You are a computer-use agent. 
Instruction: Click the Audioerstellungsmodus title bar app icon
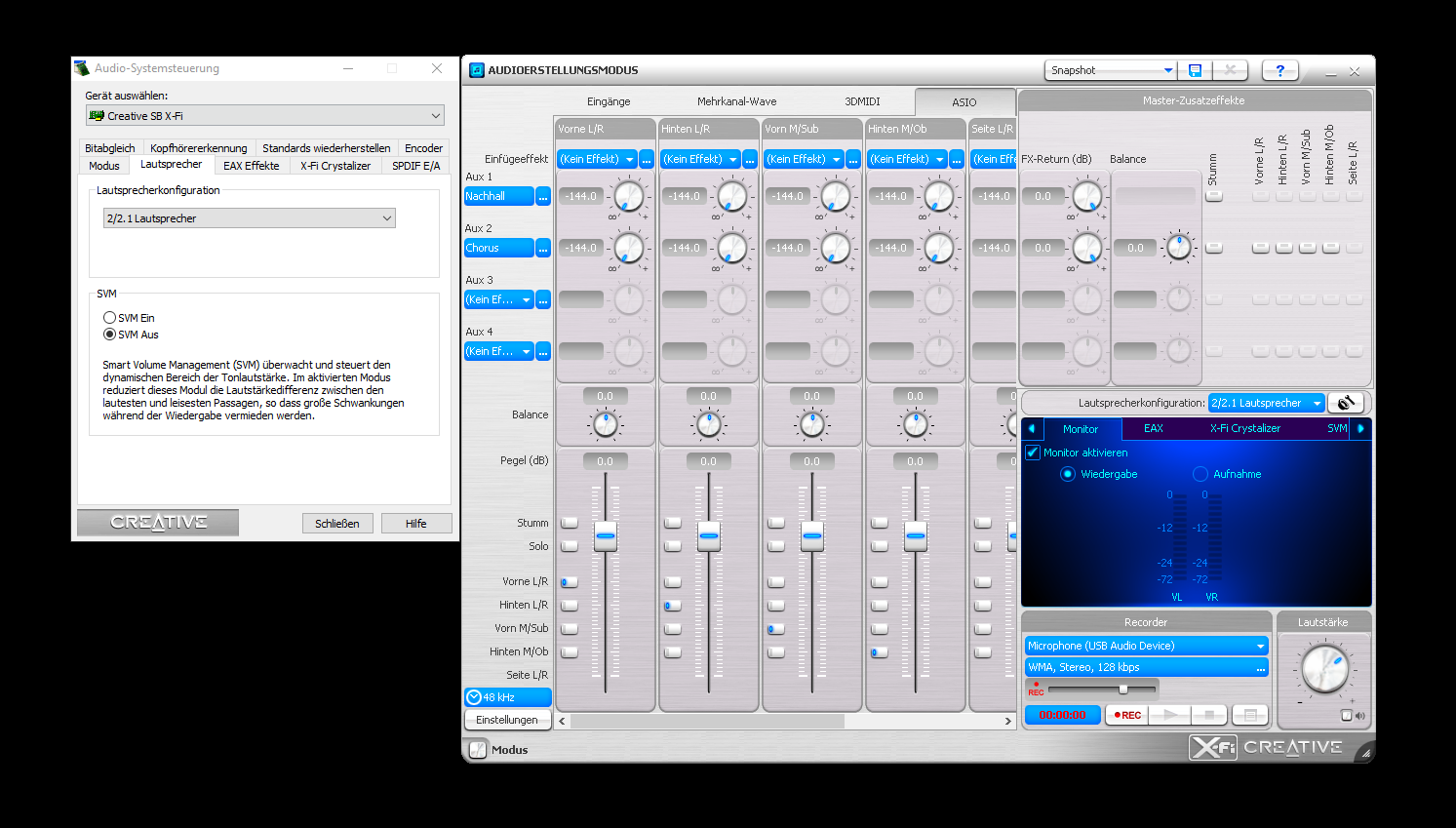coord(477,70)
